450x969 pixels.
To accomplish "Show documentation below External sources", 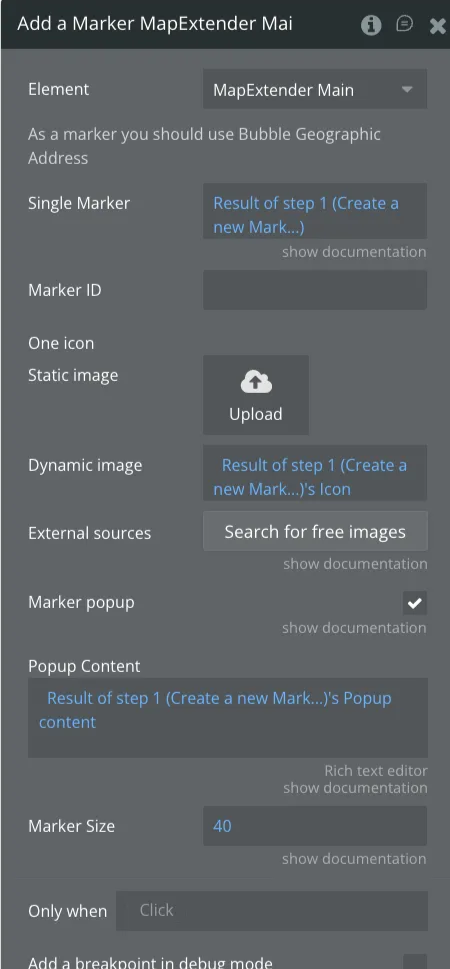I will tap(355, 564).
